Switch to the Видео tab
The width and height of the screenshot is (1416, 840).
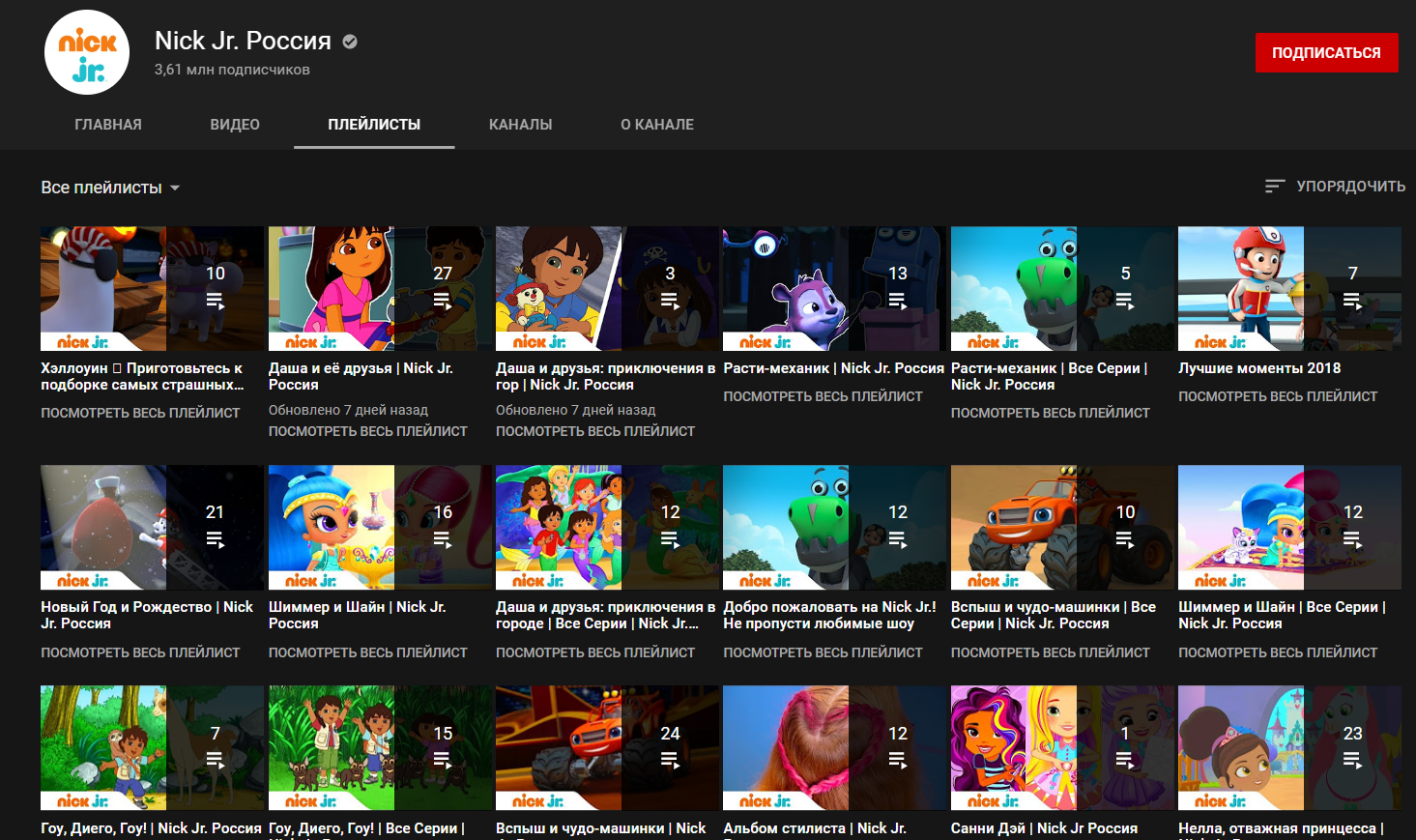(x=235, y=125)
